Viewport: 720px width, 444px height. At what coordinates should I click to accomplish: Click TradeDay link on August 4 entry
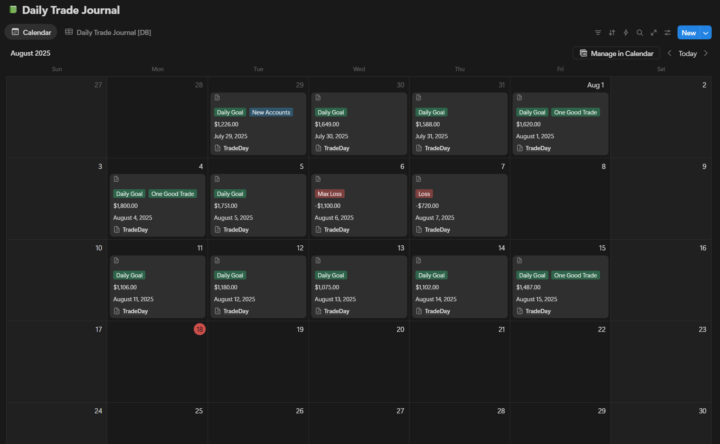point(135,229)
